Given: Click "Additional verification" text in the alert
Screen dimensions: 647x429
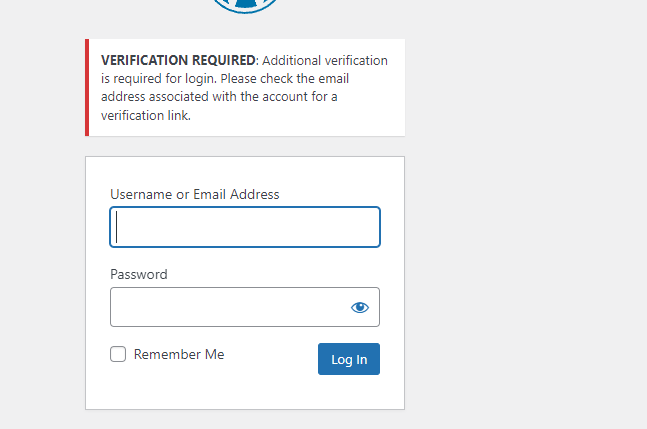Looking at the screenshot, I should pos(325,61).
